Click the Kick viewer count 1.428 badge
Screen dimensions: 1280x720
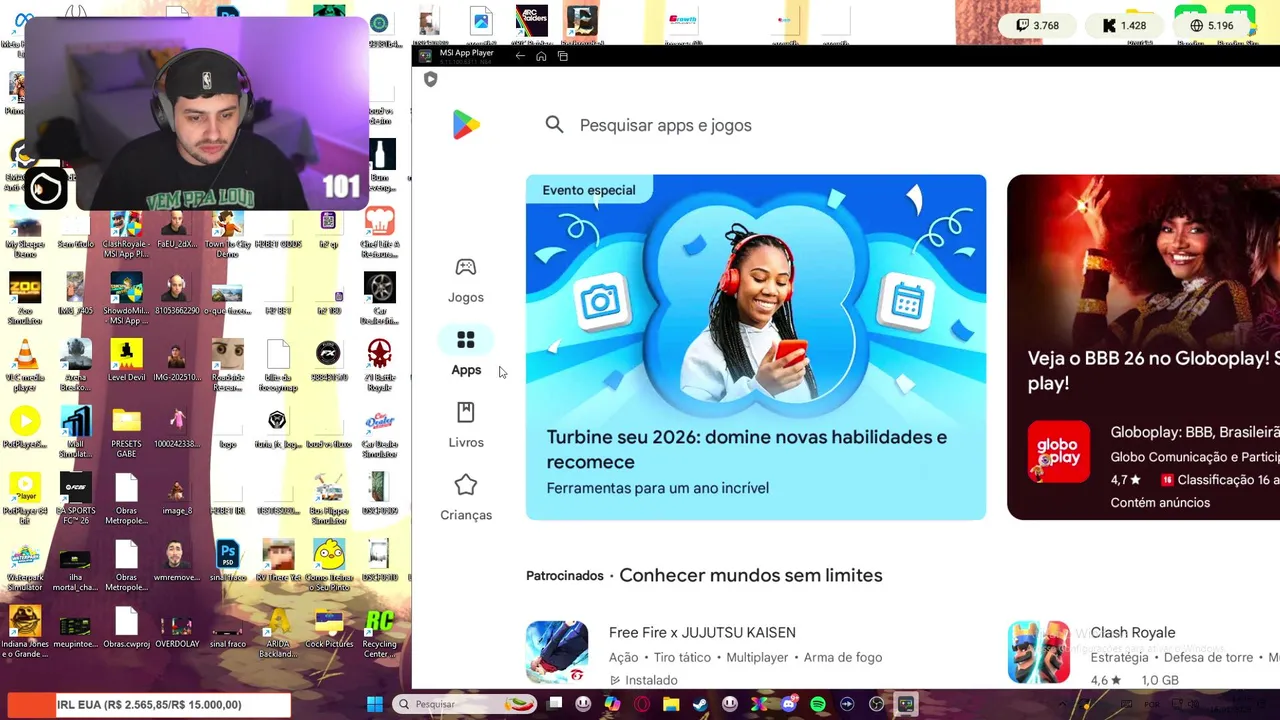point(1125,26)
